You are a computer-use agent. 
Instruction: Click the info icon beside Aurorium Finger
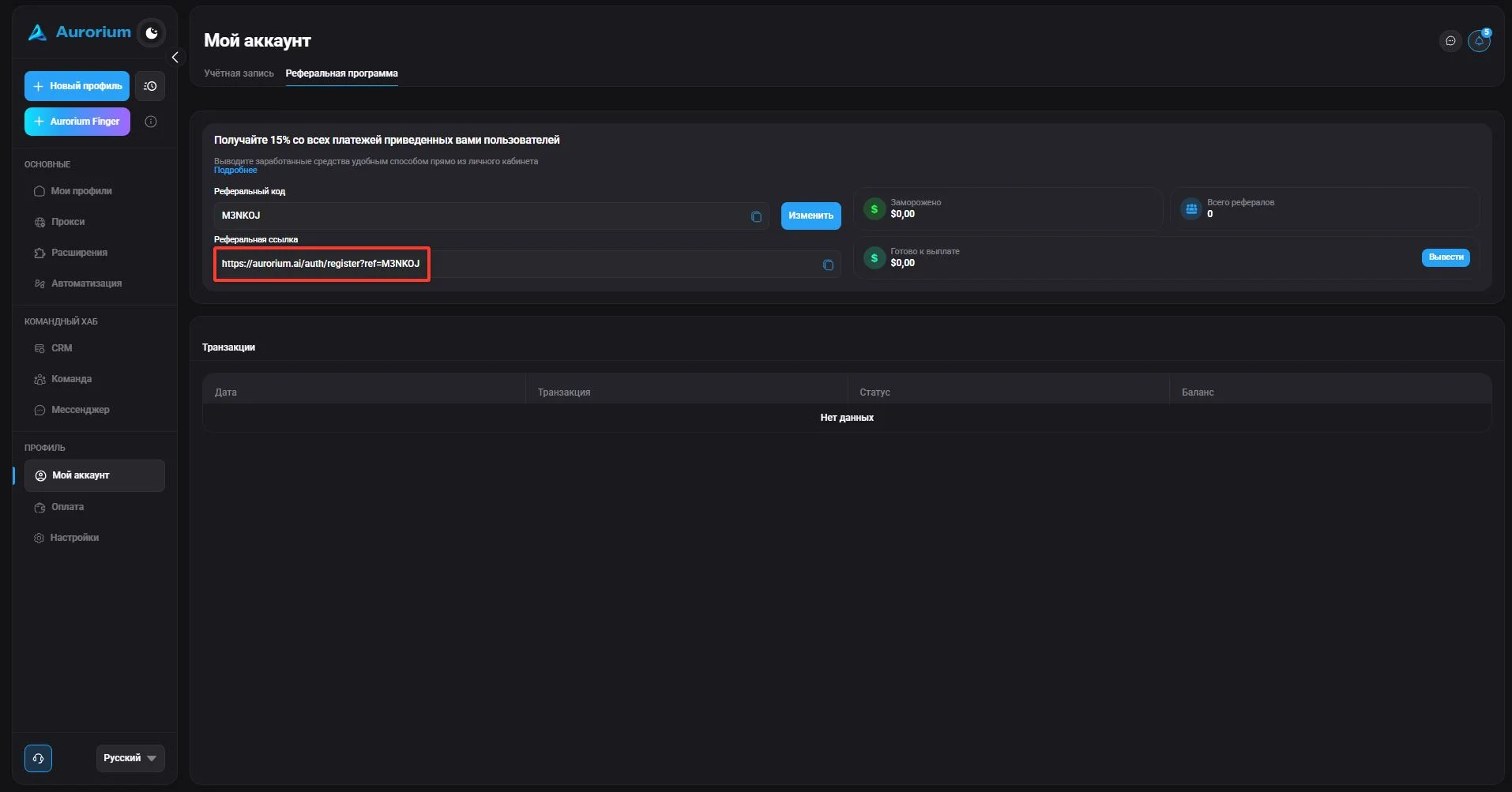click(151, 122)
